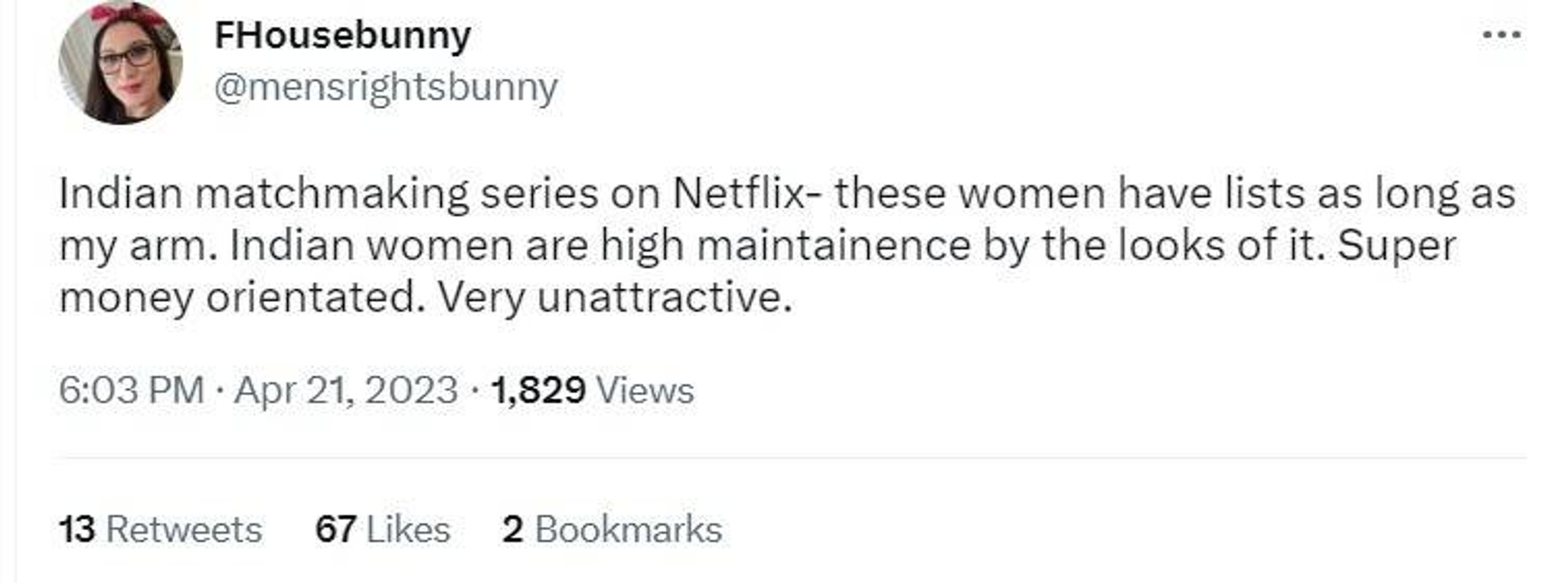Click the FHousebunny display name
The width and height of the screenshot is (1568, 583).
342,36
